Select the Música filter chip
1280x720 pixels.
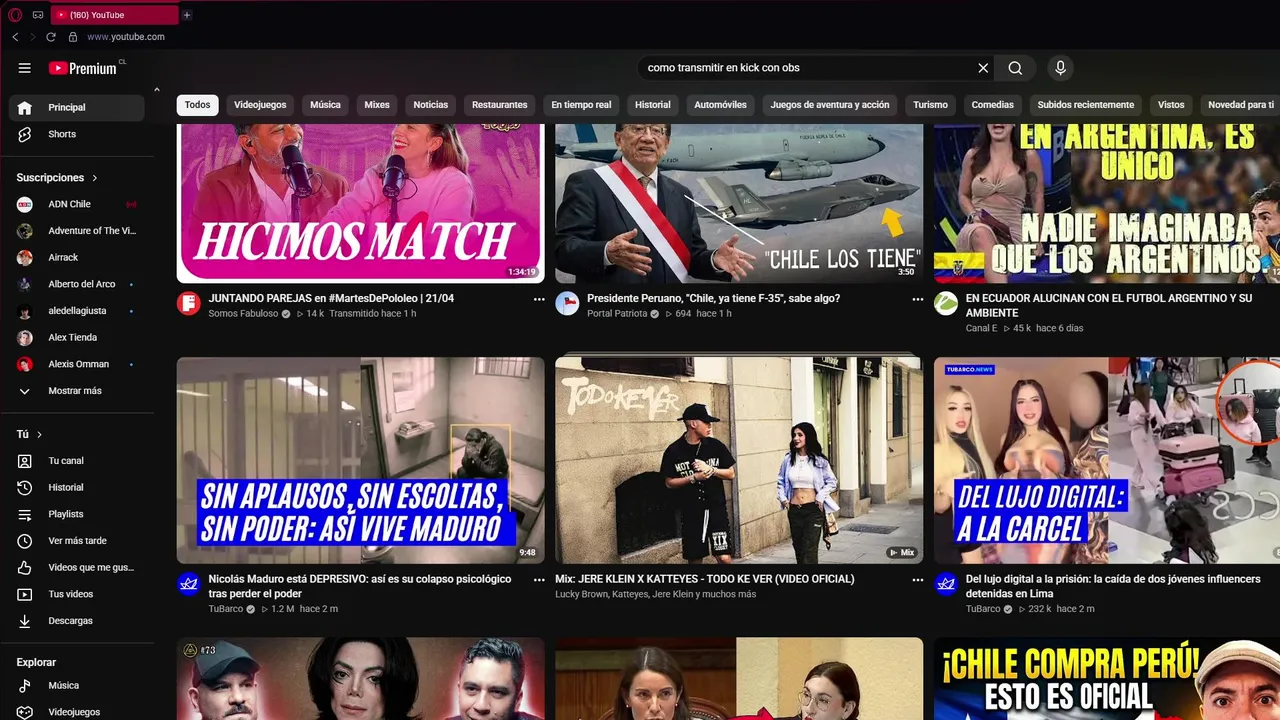[325, 105]
